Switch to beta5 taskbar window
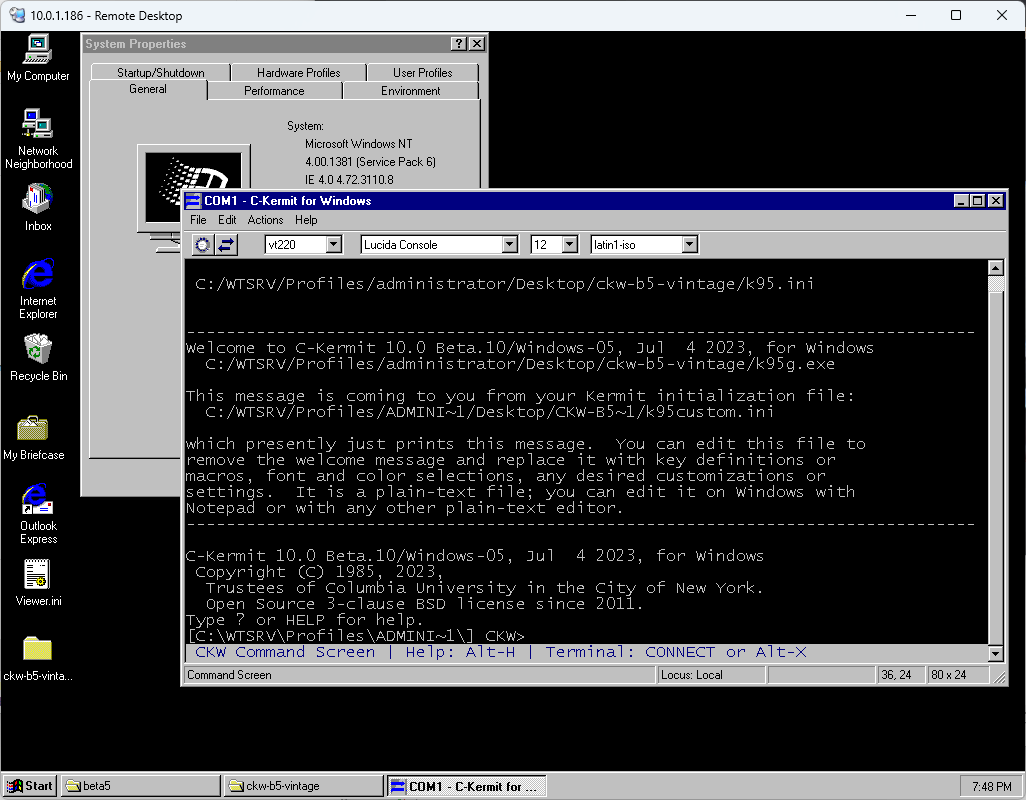 point(141,786)
